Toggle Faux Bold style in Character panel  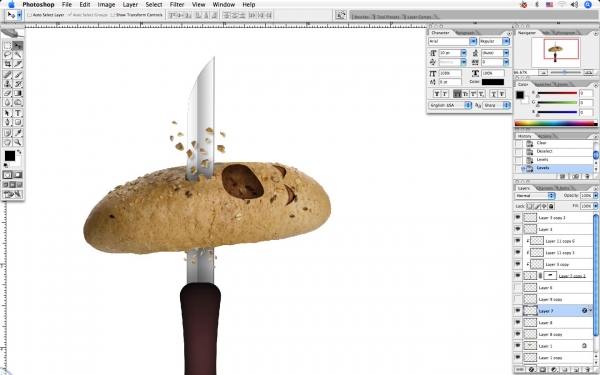click(x=437, y=94)
